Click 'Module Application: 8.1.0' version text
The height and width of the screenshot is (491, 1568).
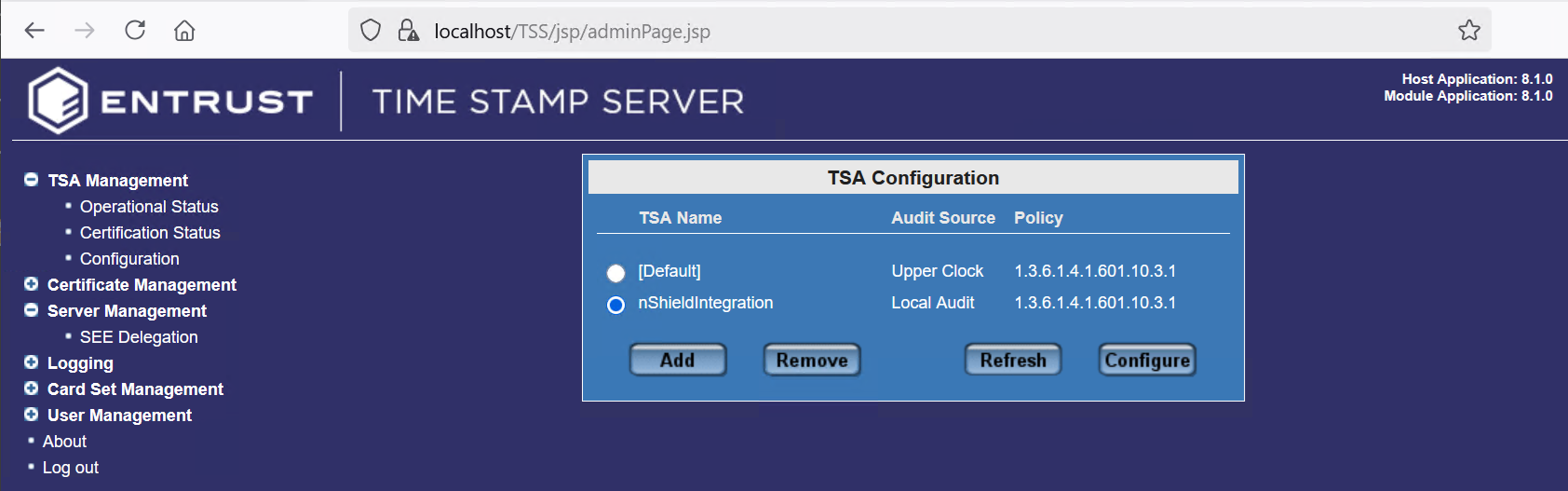point(1467,96)
